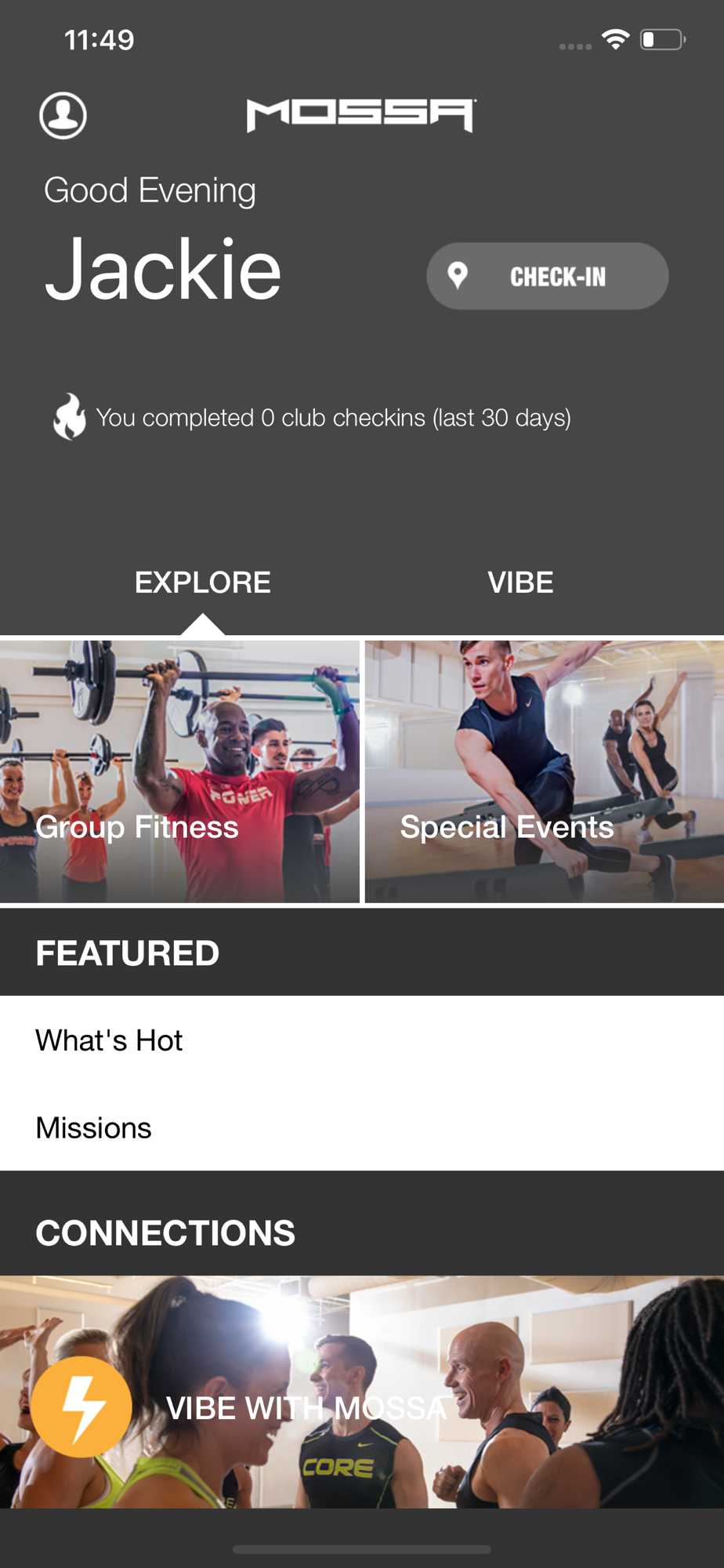Open the Special Events tile
This screenshot has width=724, height=1568.
coord(545,771)
